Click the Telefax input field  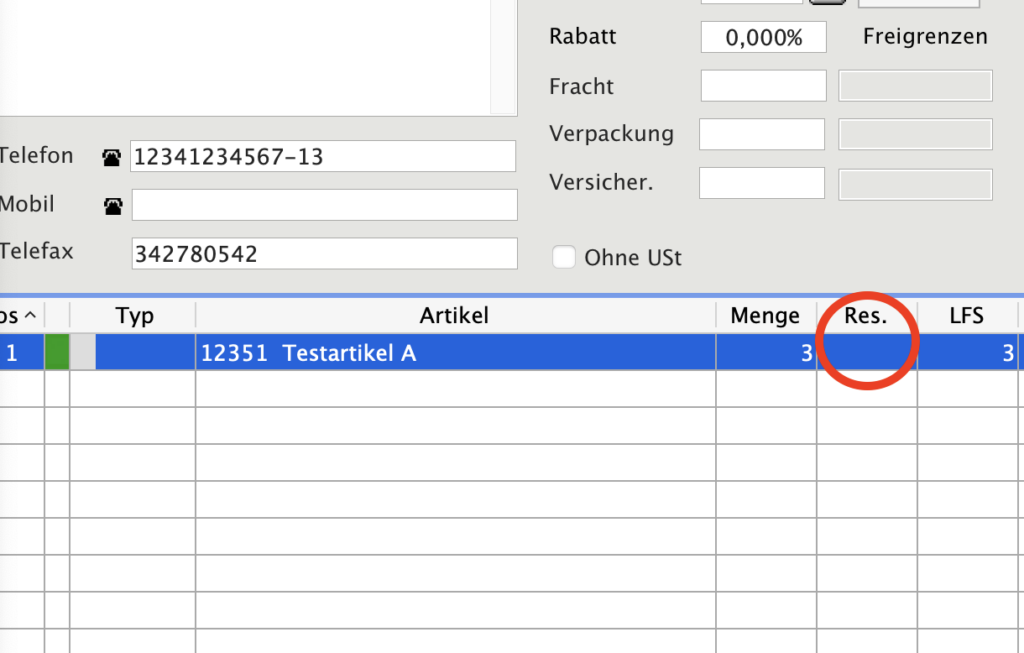point(324,254)
